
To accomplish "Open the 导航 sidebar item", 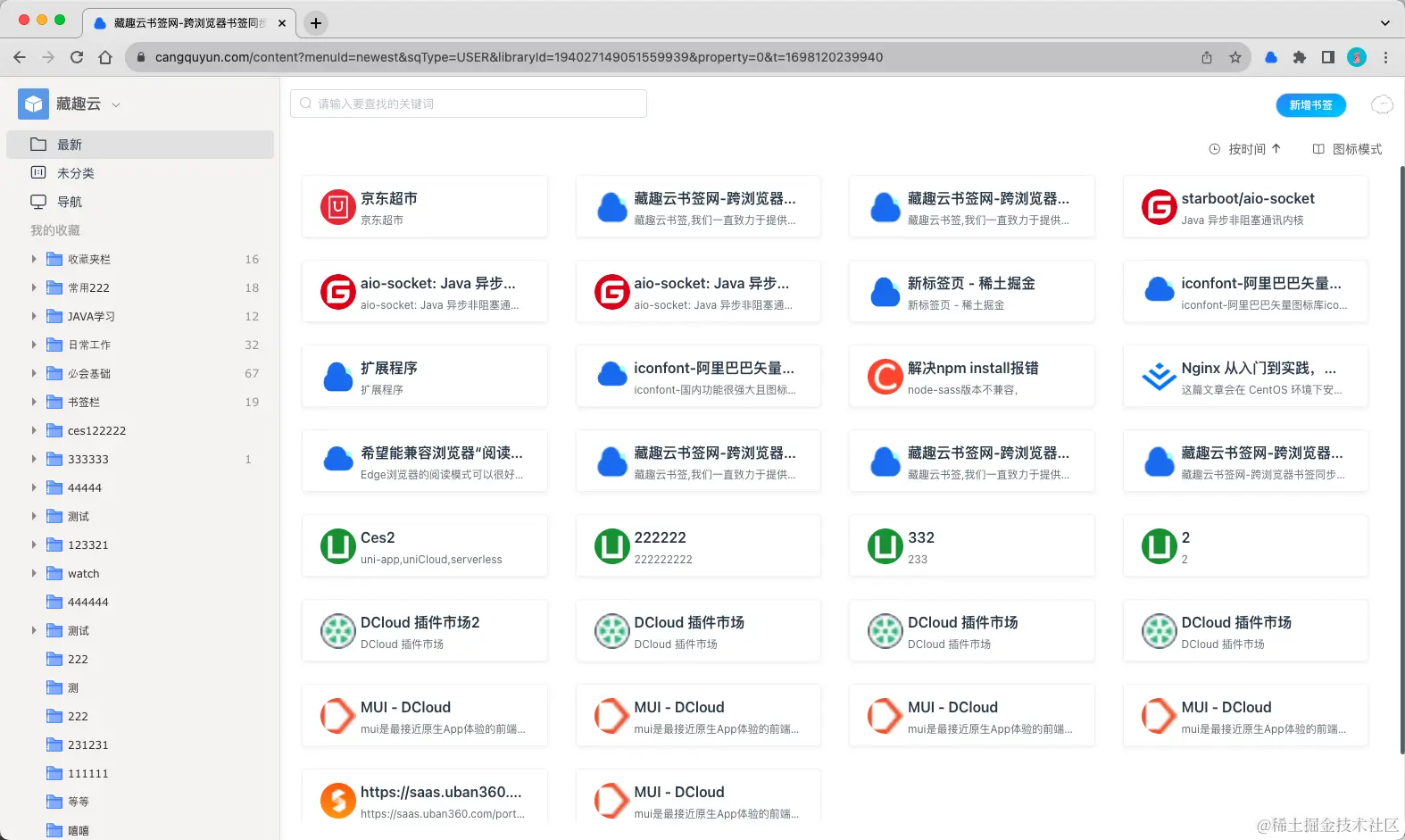I will [x=140, y=202].
